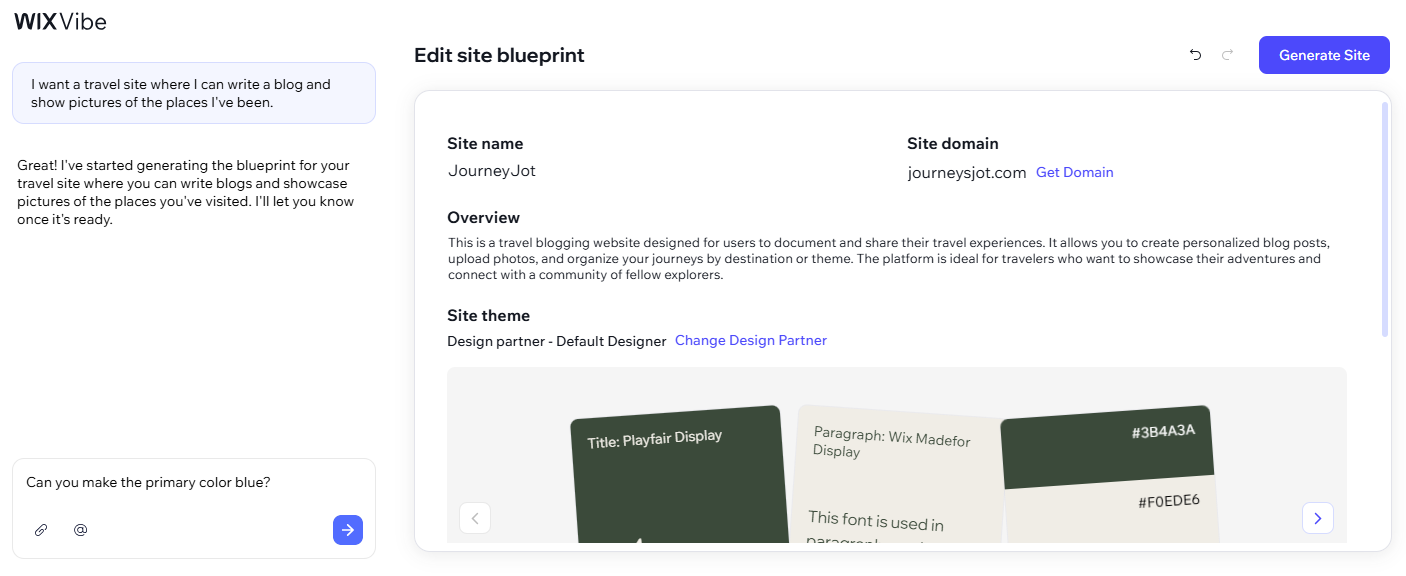Click the Site theme heading
Screen dimensions: 1406x576
pyautogui.click(x=489, y=316)
